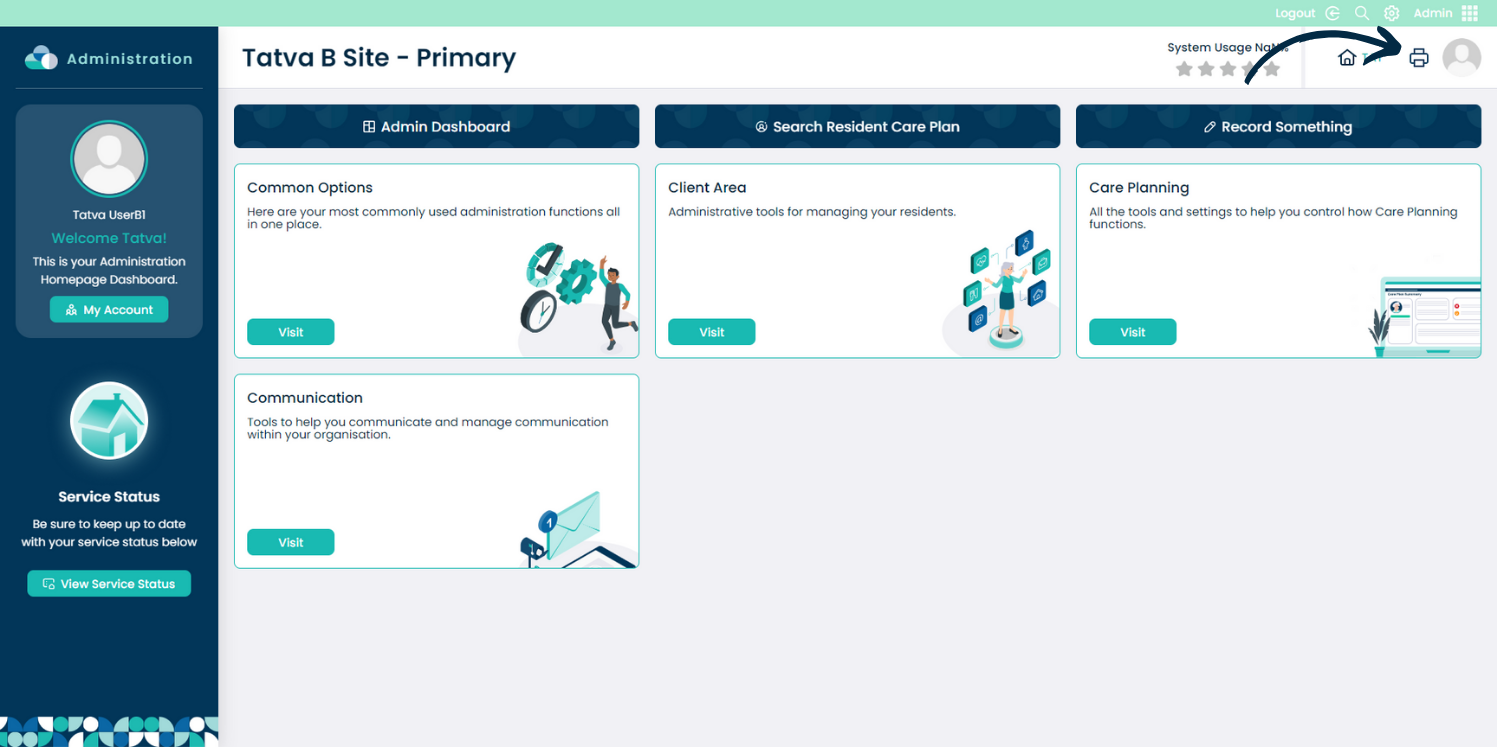Open the Search Resident Care Plan tab

(x=857, y=127)
